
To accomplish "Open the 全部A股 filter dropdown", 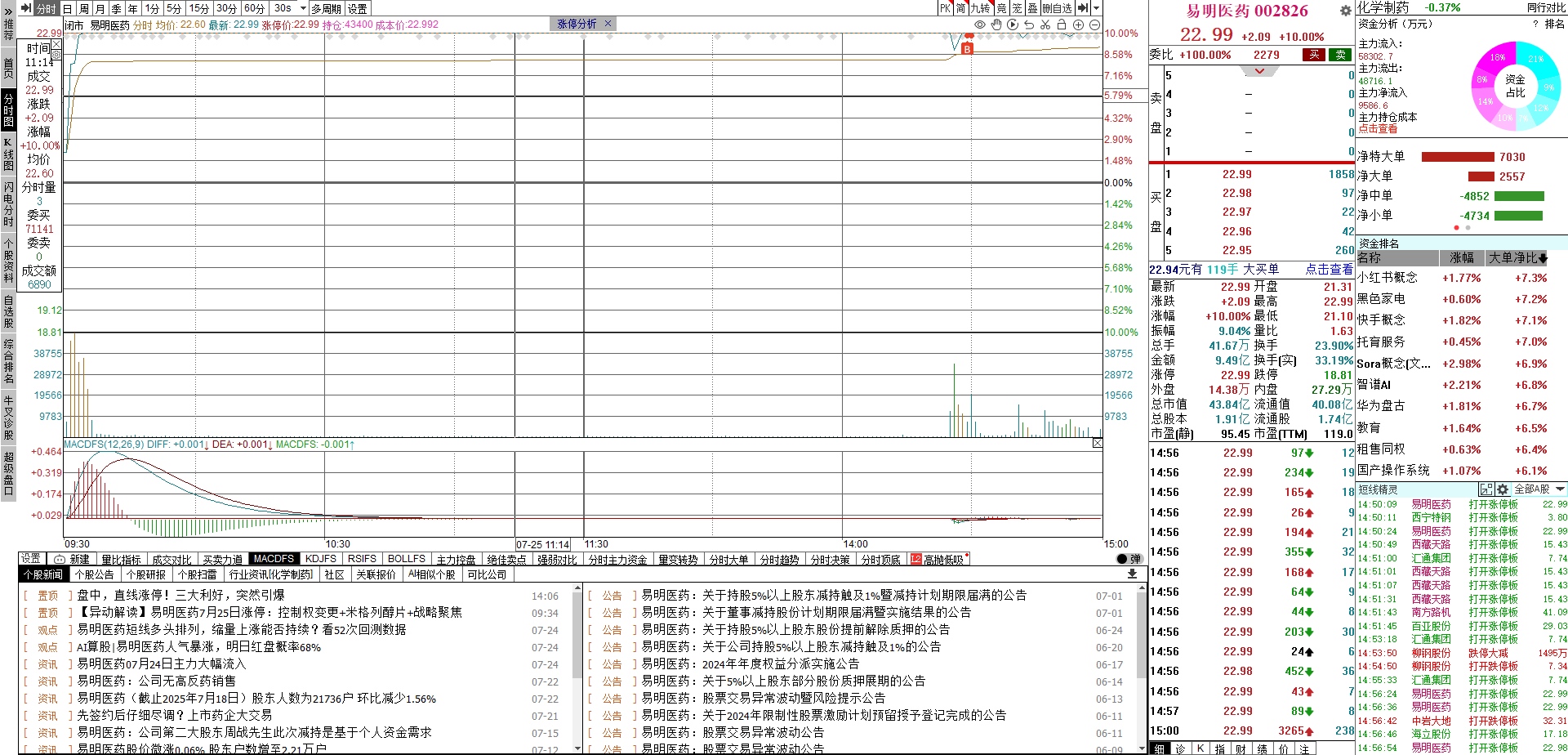I will [x=1540, y=489].
